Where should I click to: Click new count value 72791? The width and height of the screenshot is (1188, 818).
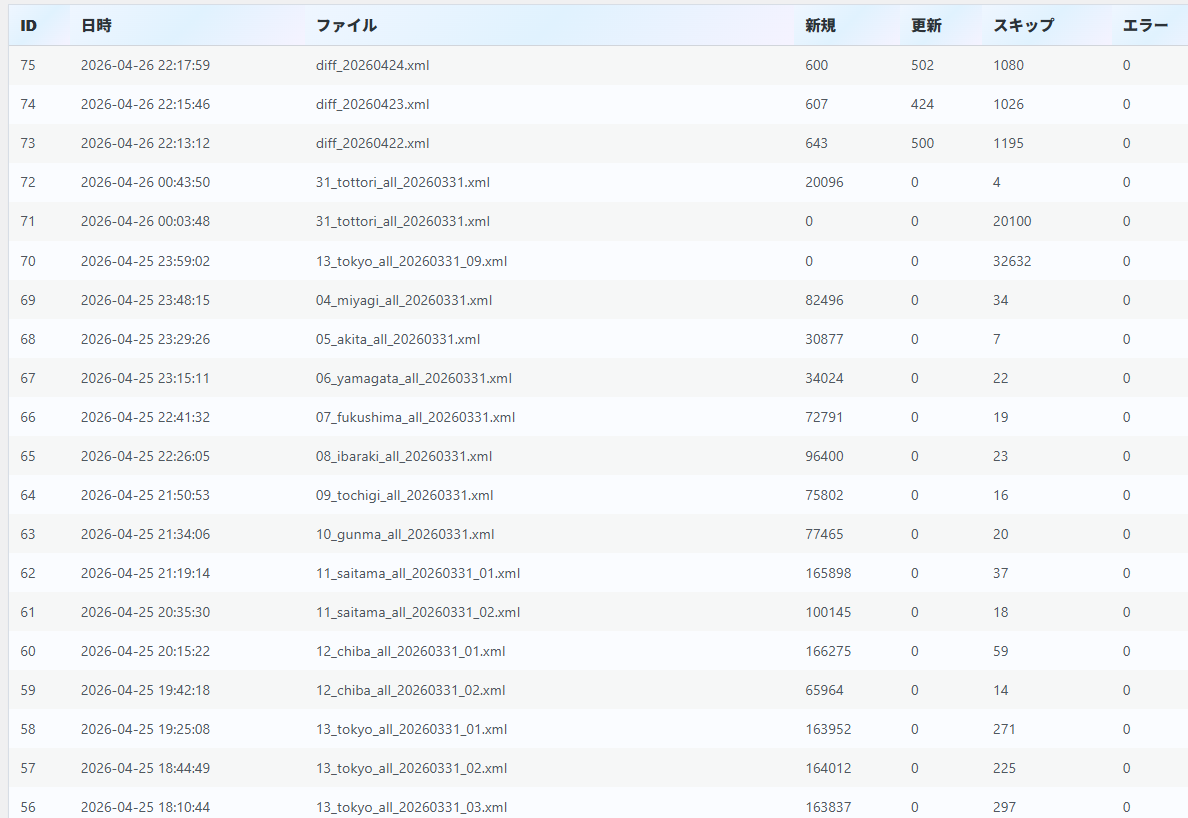(824, 417)
